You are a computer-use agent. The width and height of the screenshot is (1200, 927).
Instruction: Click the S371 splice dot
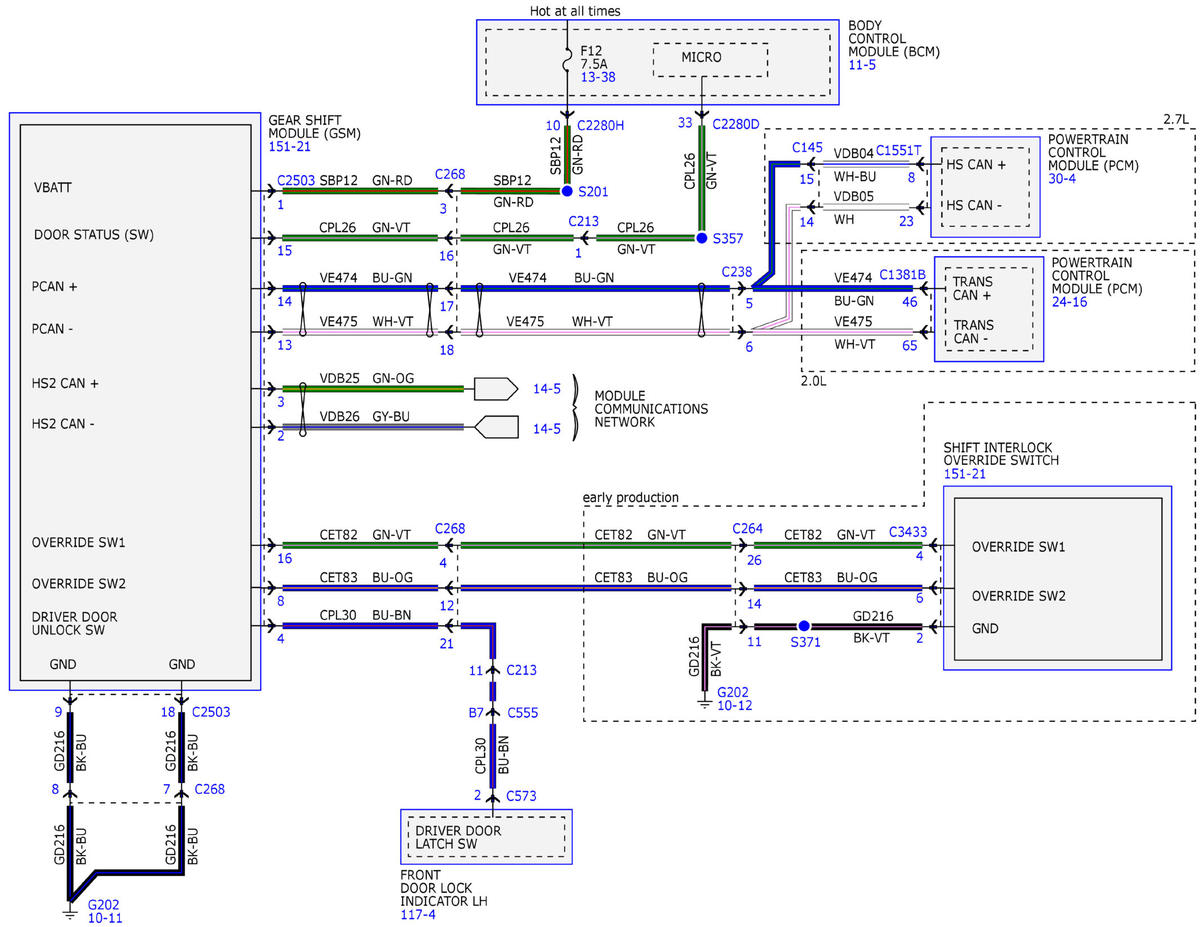(803, 626)
